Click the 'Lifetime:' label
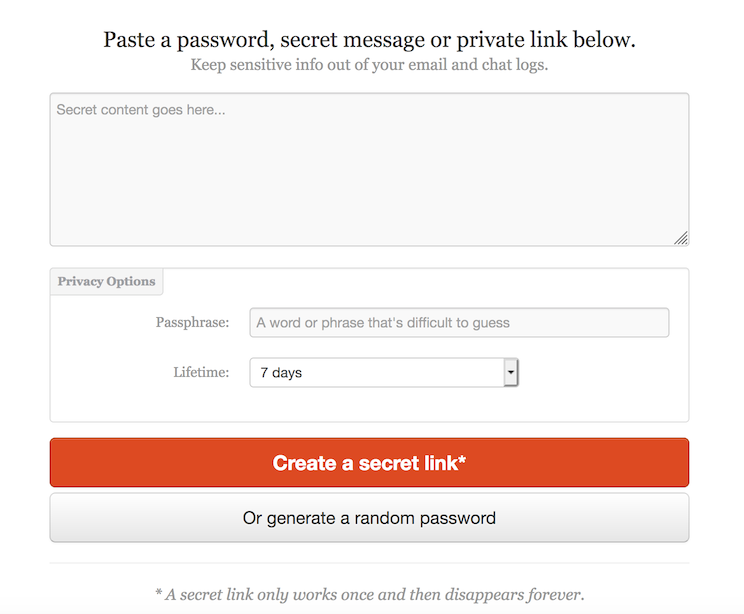The image size is (744, 614). (201, 372)
